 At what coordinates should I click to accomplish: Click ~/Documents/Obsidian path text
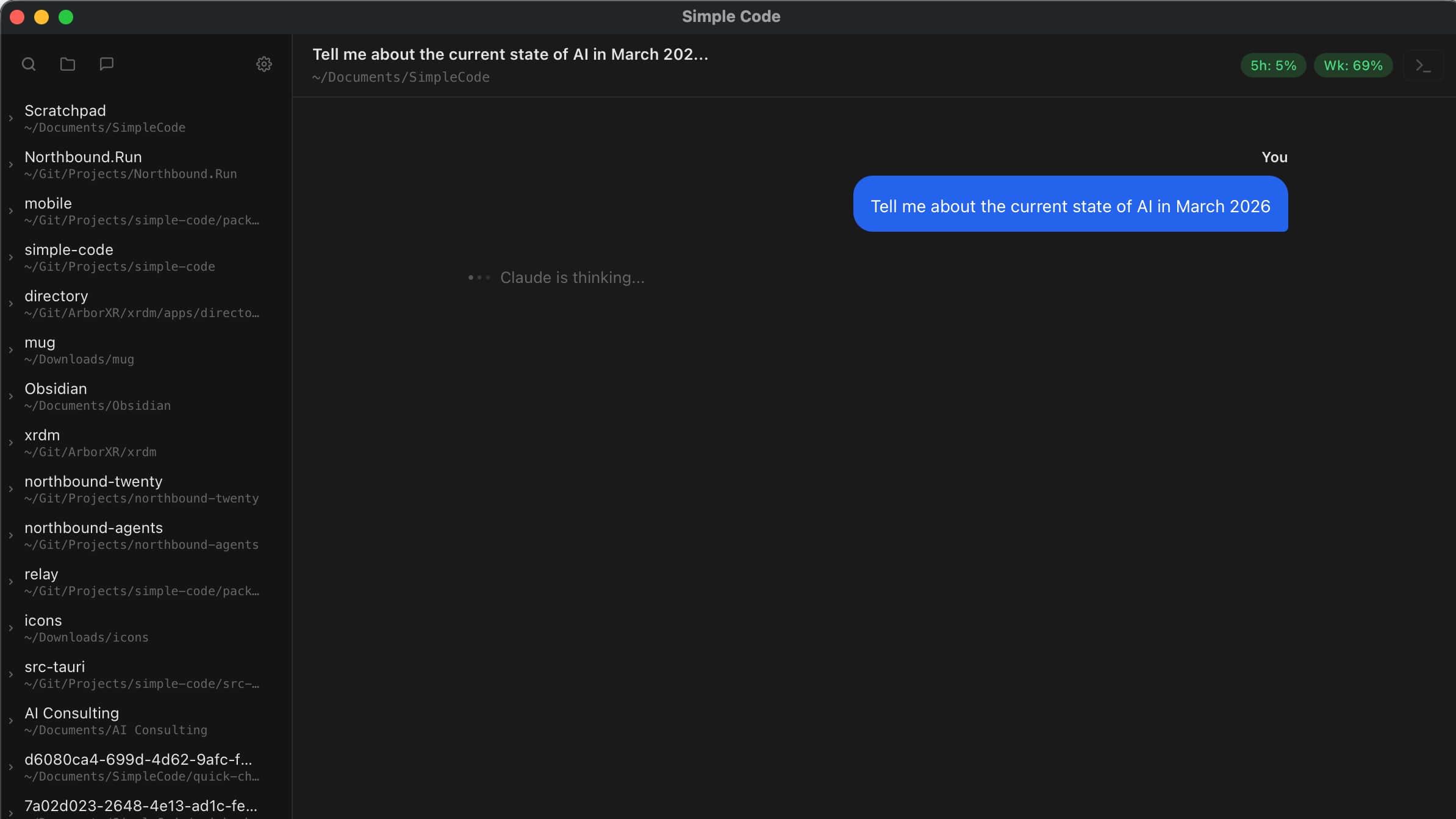(98, 406)
